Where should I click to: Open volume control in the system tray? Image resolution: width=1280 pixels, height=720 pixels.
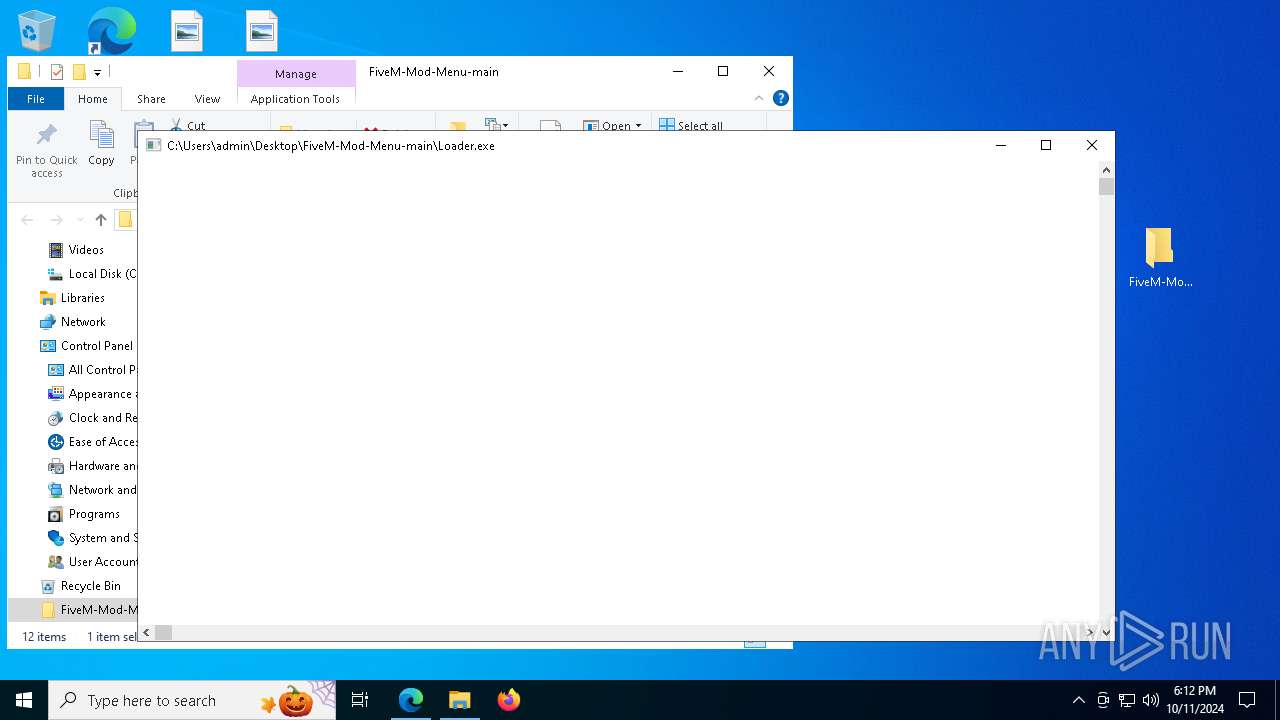tap(1151, 700)
